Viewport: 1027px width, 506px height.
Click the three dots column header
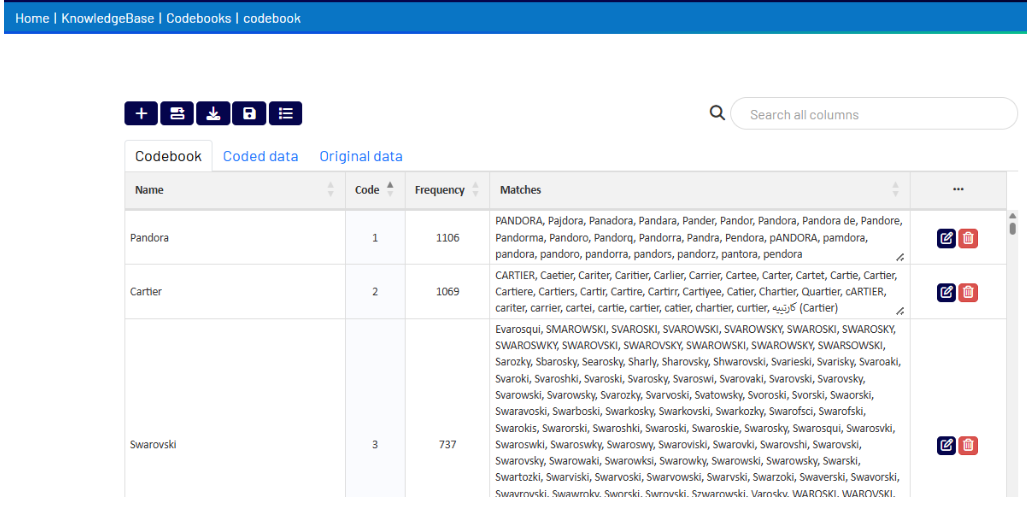point(958,190)
